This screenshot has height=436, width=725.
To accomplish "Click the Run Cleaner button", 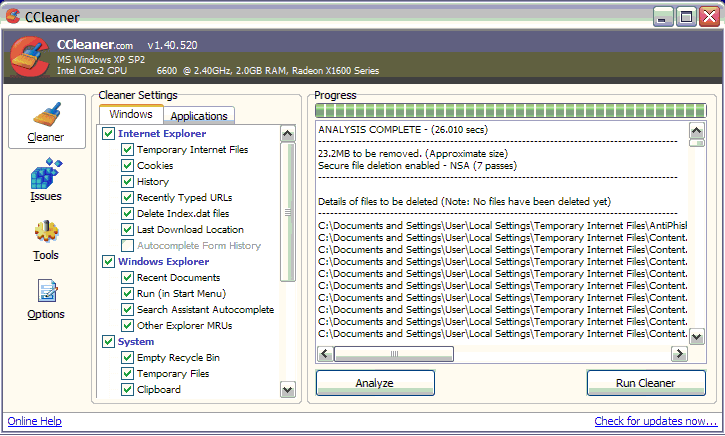I will 645,383.
